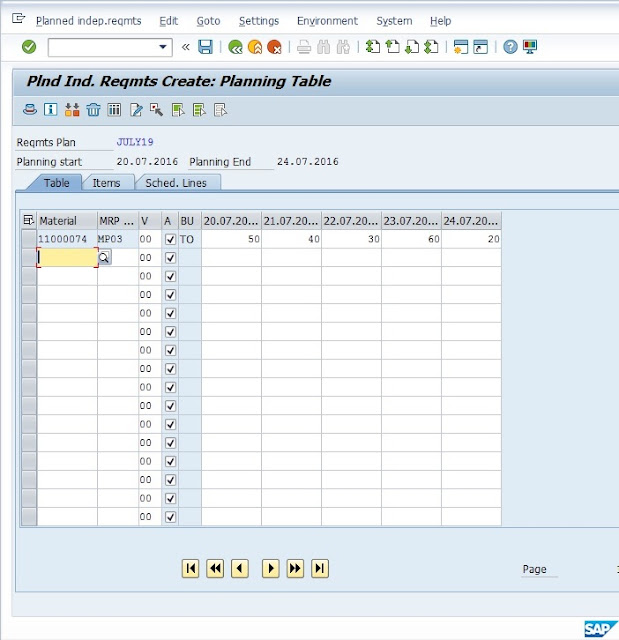
Task: Select row selector for material 11000074
Action: 29,239
